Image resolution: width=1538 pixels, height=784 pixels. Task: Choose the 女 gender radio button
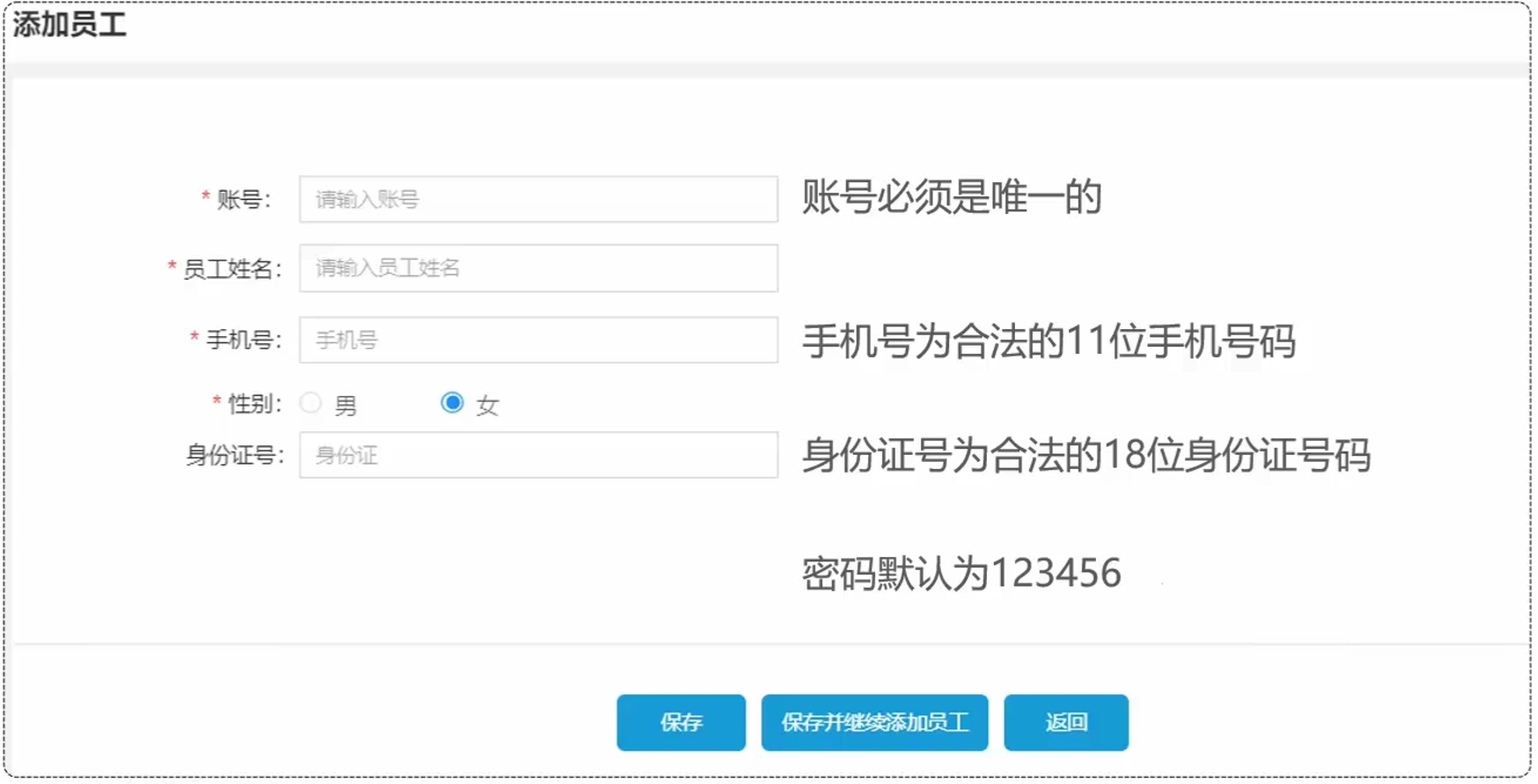[x=452, y=403]
